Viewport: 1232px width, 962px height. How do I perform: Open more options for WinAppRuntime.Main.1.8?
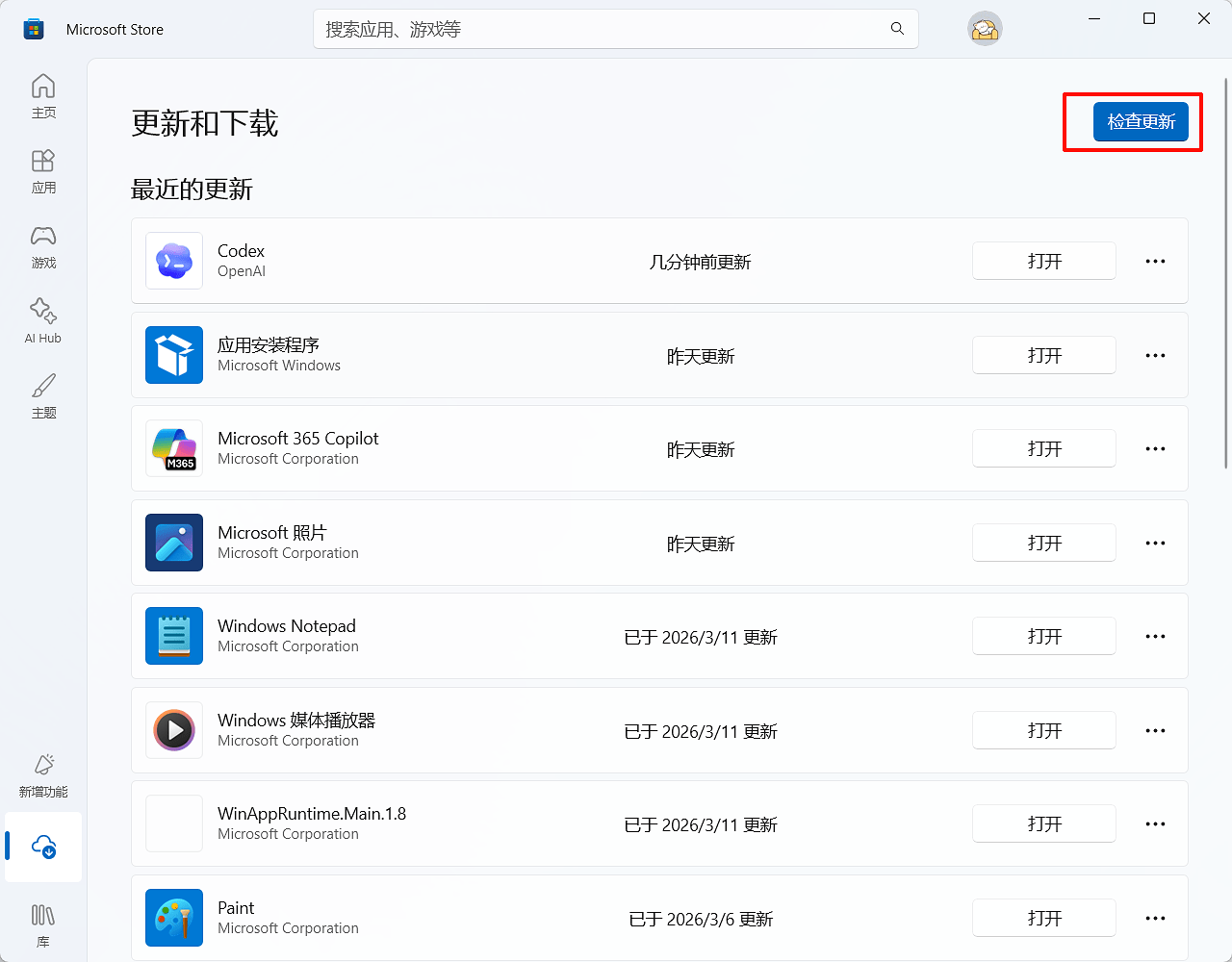click(1155, 823)
